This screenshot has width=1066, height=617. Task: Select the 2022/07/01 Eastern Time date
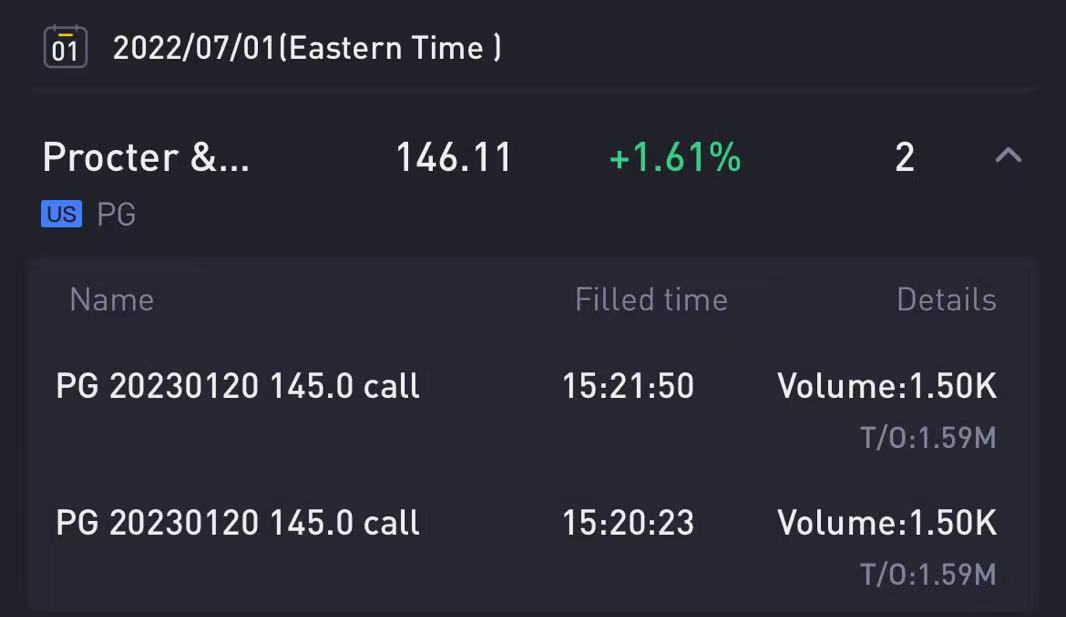coord(307,48)
